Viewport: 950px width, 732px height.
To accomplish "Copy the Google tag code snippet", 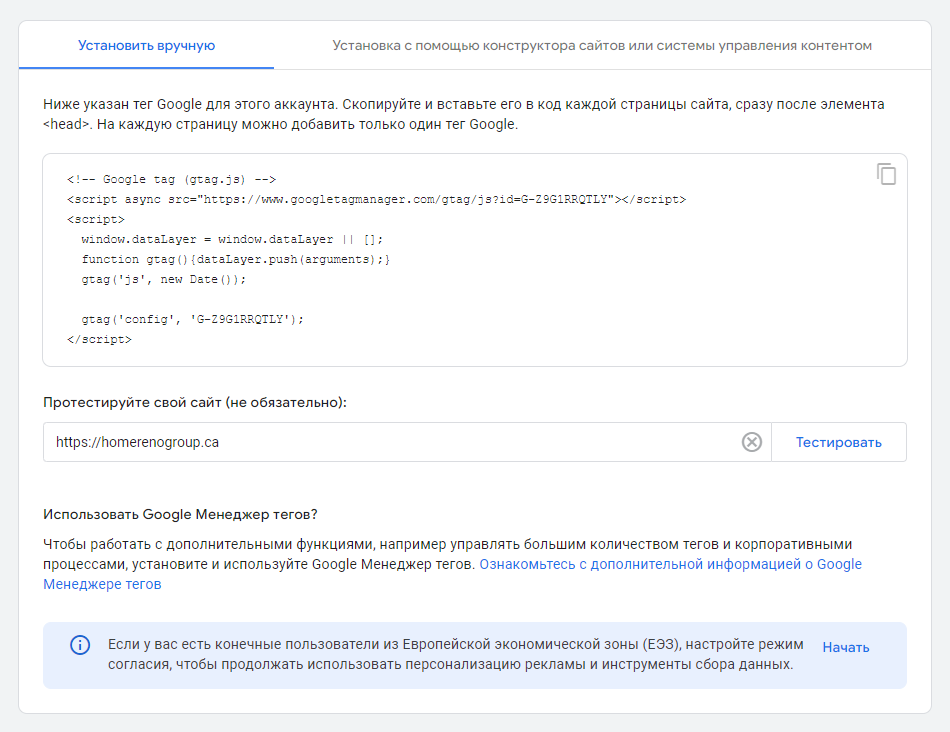I will coord(886,174).
